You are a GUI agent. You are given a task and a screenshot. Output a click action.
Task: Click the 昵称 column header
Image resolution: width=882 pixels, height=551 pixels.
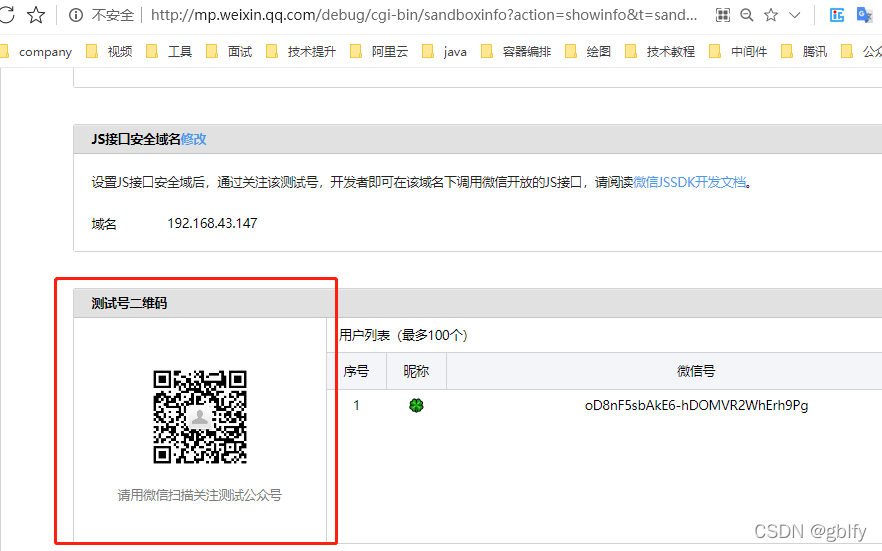pyautogui.click(x=416, y=371)
